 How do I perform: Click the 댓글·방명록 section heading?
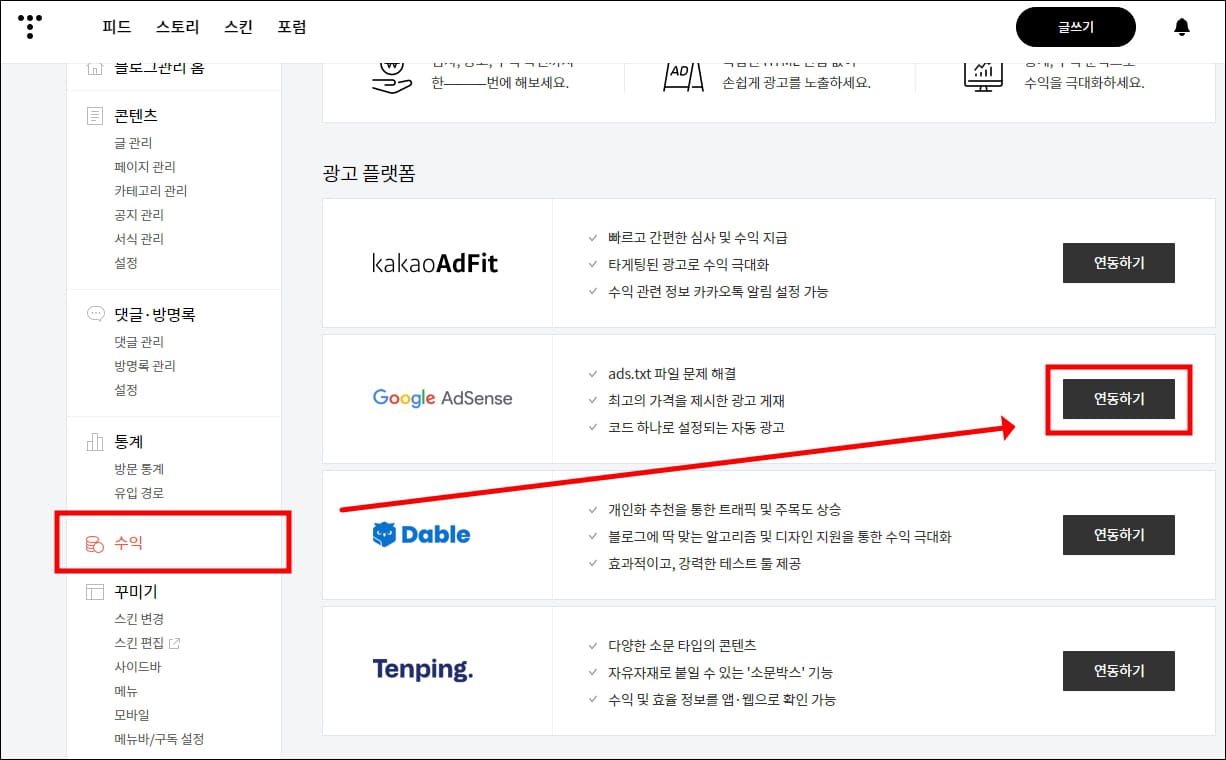pyautogui.click(x=154, y=314)
